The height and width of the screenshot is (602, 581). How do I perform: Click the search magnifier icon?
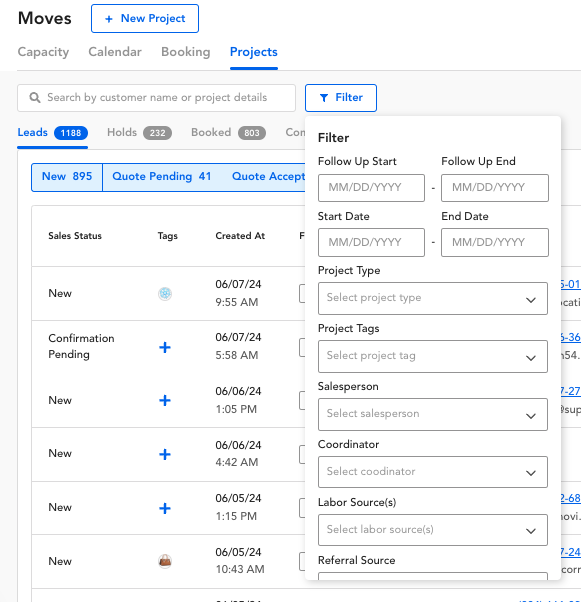point(35,98)
